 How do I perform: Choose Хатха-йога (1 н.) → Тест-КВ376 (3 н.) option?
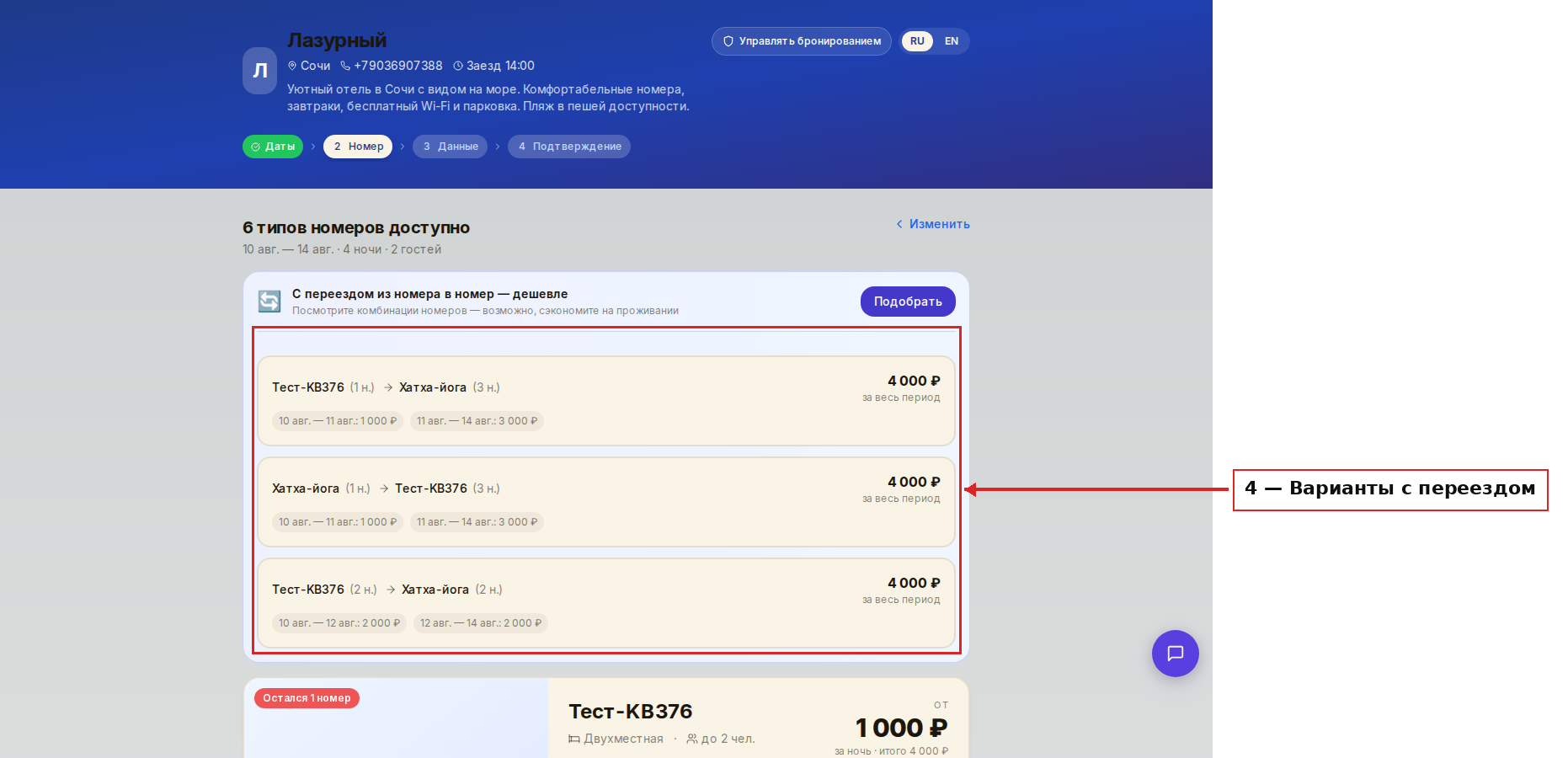(x=606, y=502)
